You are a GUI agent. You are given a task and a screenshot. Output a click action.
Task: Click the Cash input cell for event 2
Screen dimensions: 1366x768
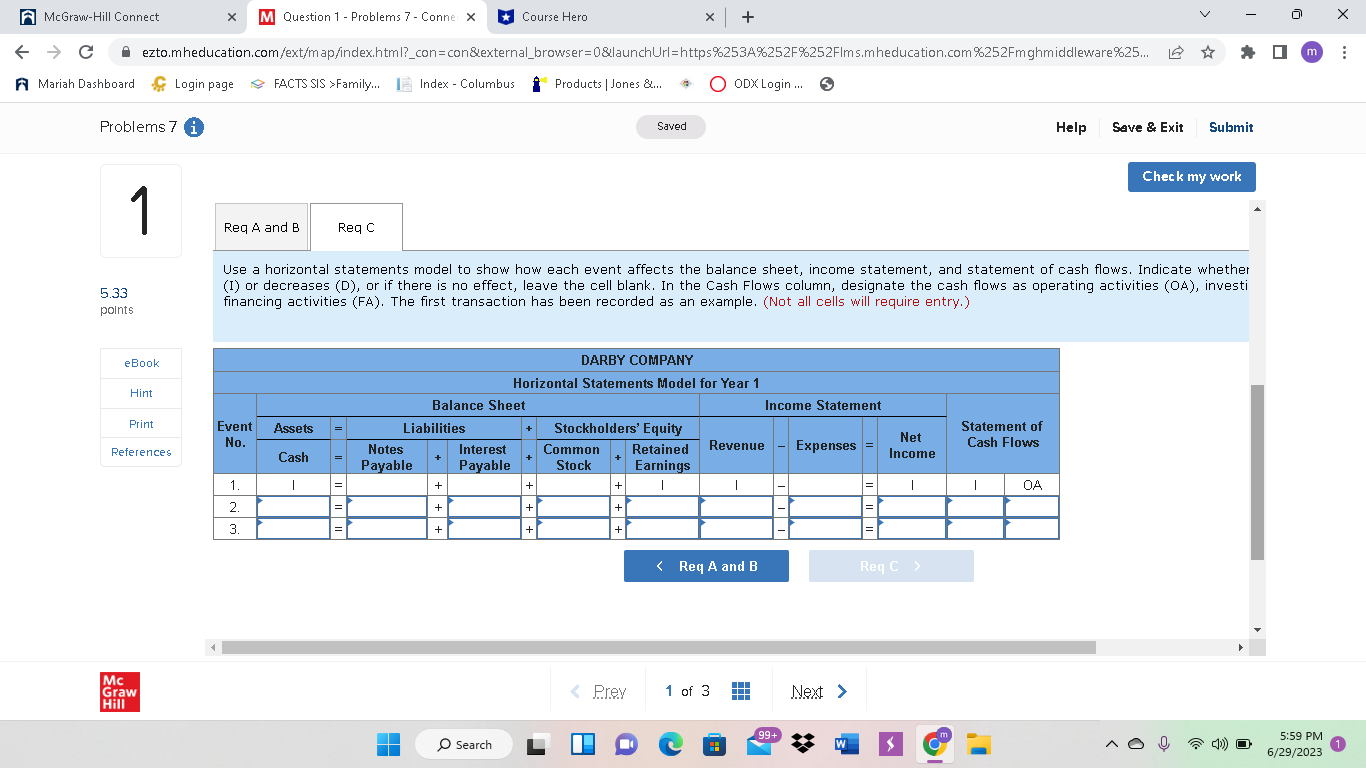[x=293, y=506]
